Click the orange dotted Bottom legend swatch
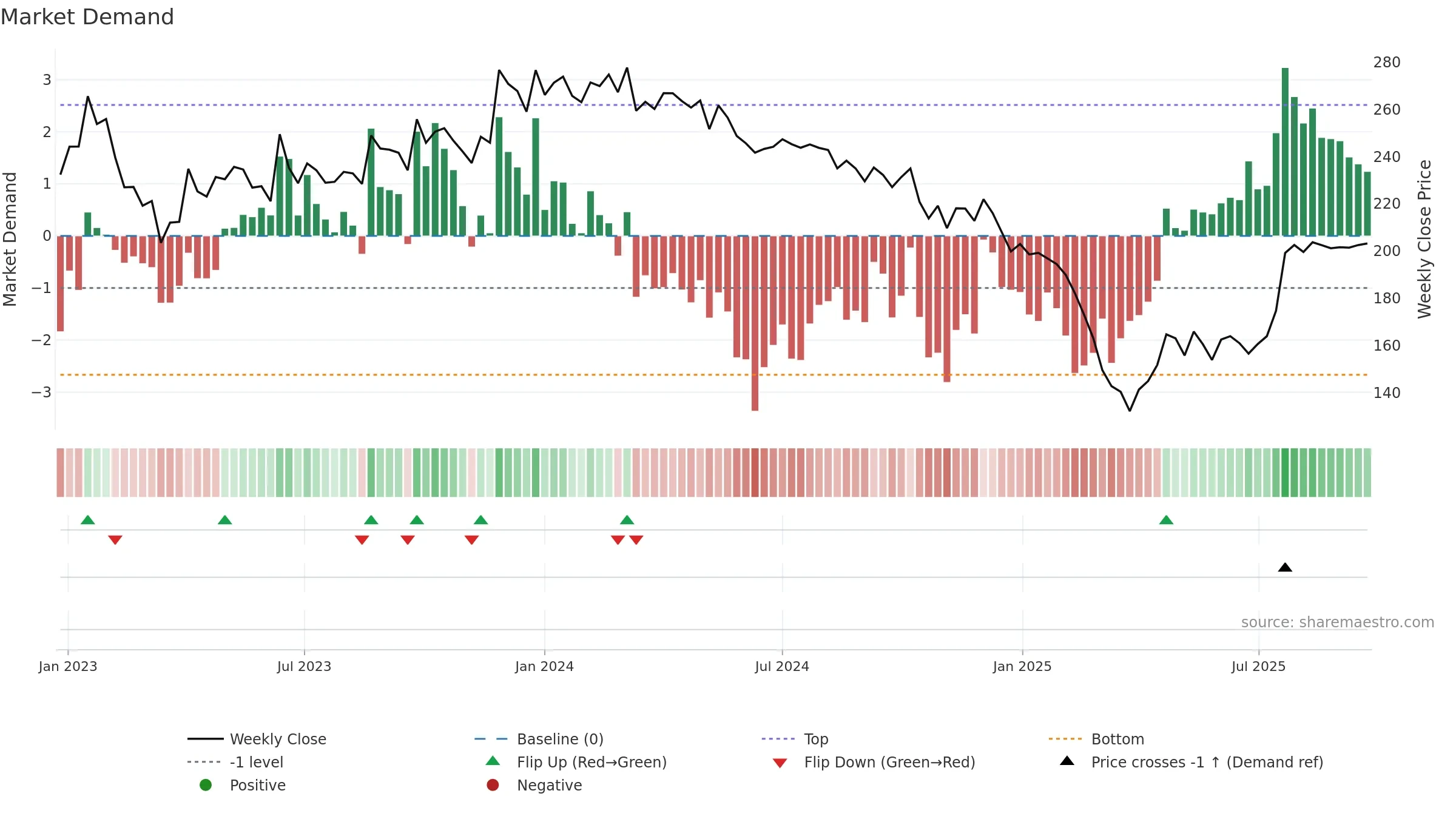Screen dimensions: 1456x819 point(1065,739)
